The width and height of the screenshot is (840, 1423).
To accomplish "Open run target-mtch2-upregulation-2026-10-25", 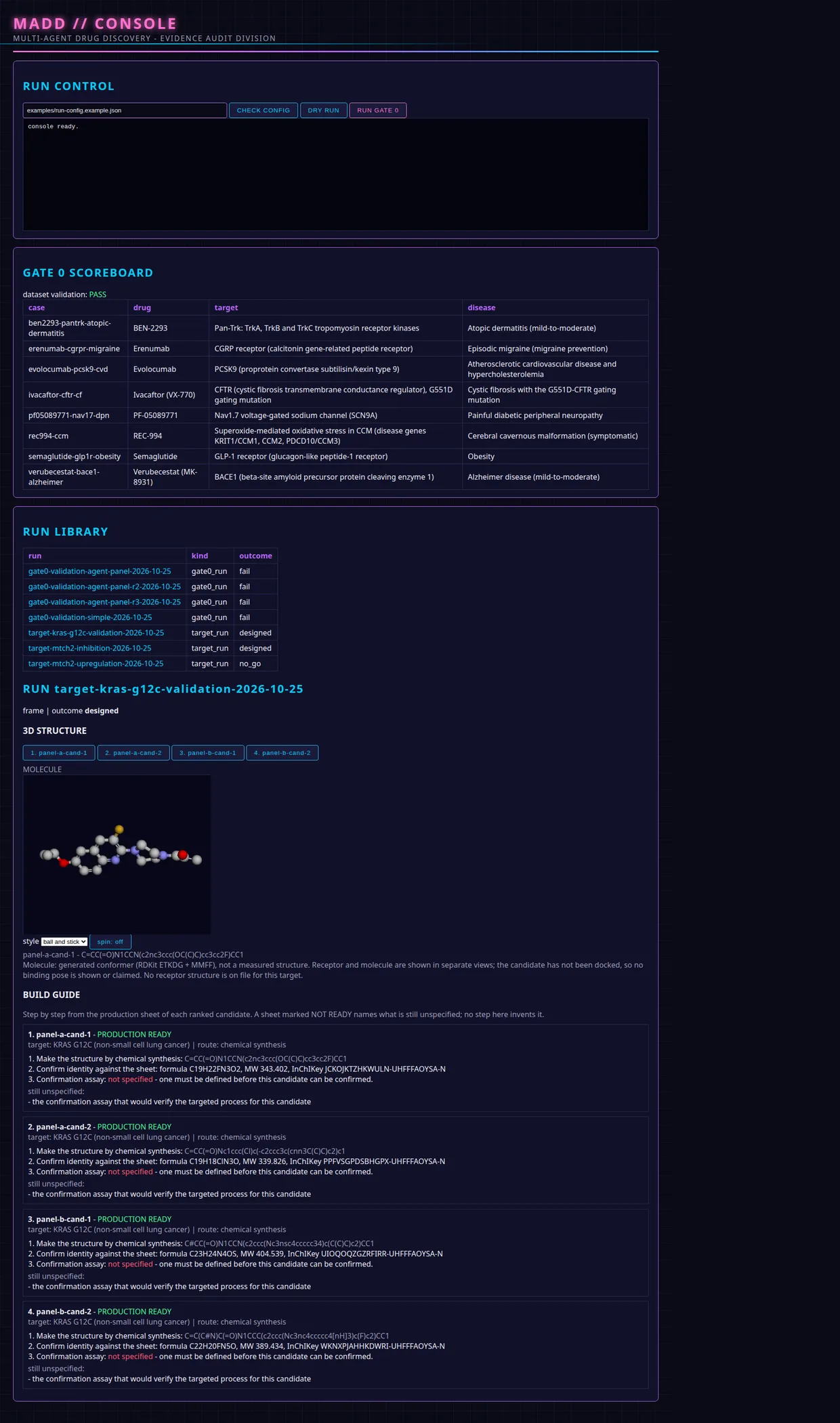I will [x=96, y=664].
